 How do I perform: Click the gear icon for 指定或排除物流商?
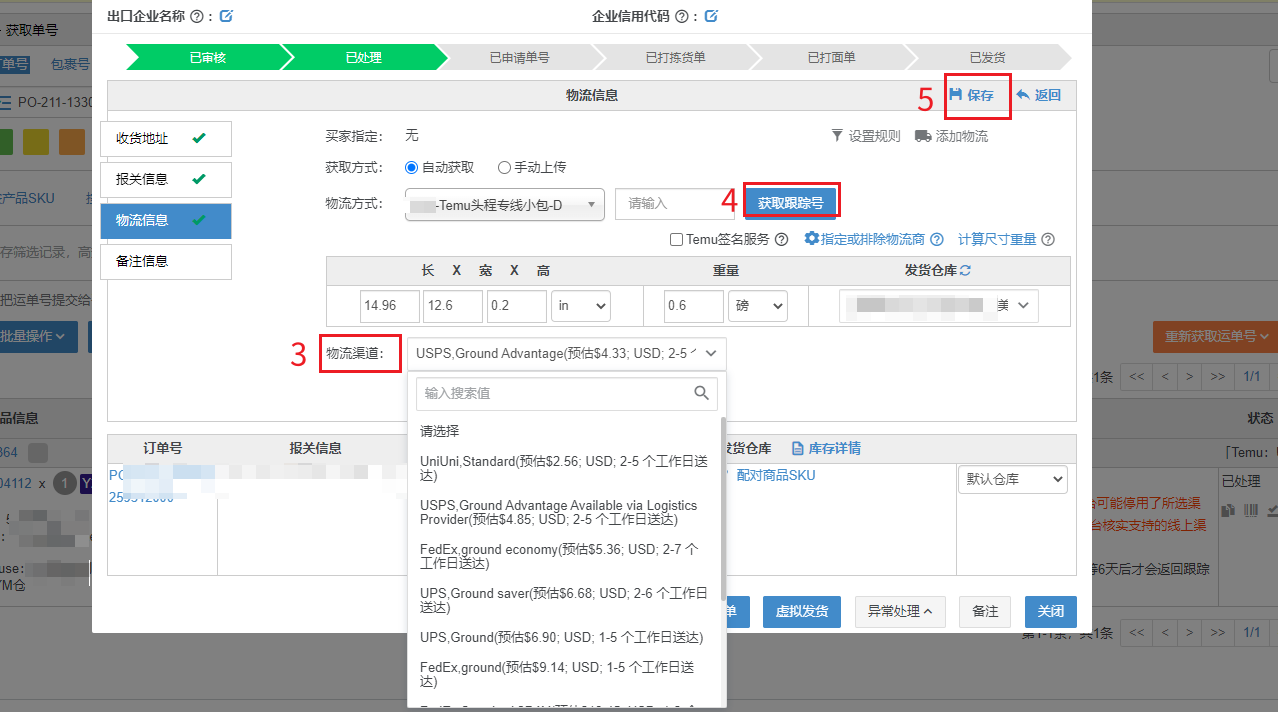point(812,239)
